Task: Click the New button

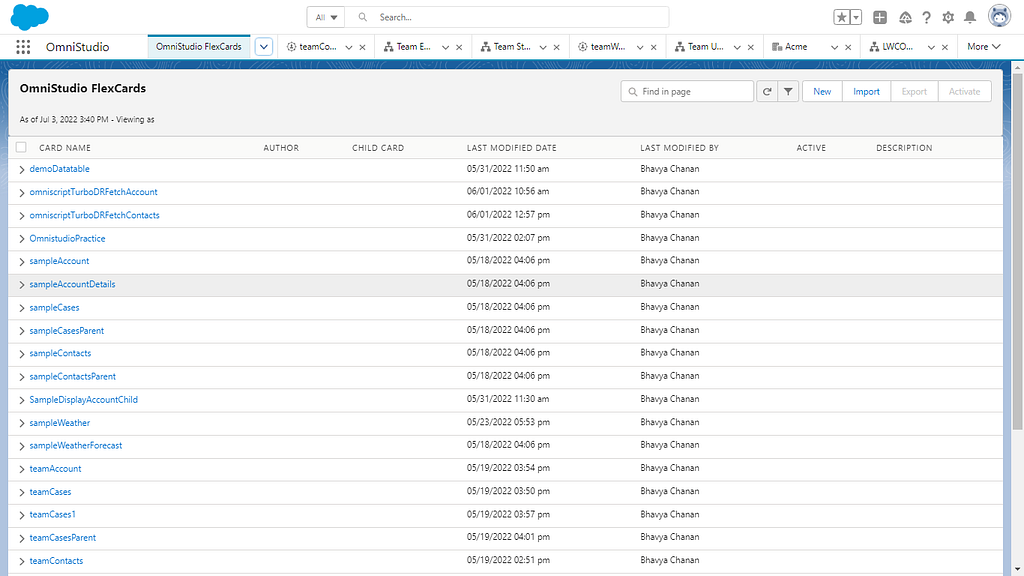Action: [822, 91]
